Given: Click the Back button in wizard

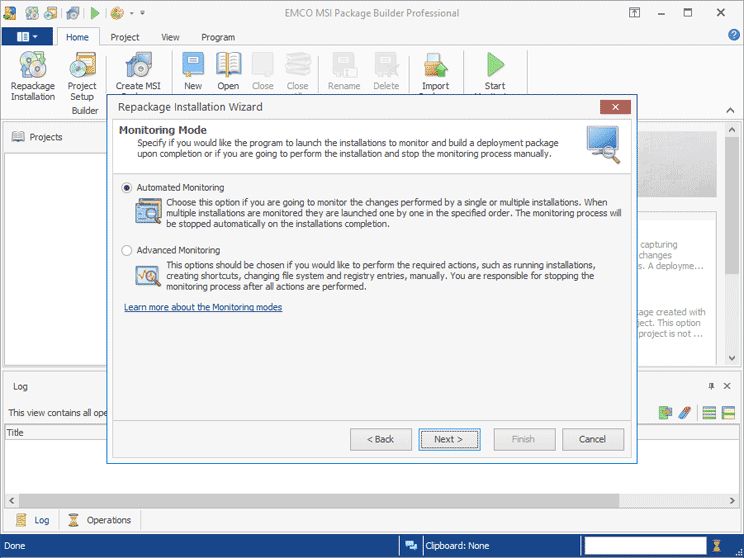Looking at the screenshot, I should 381,439.
